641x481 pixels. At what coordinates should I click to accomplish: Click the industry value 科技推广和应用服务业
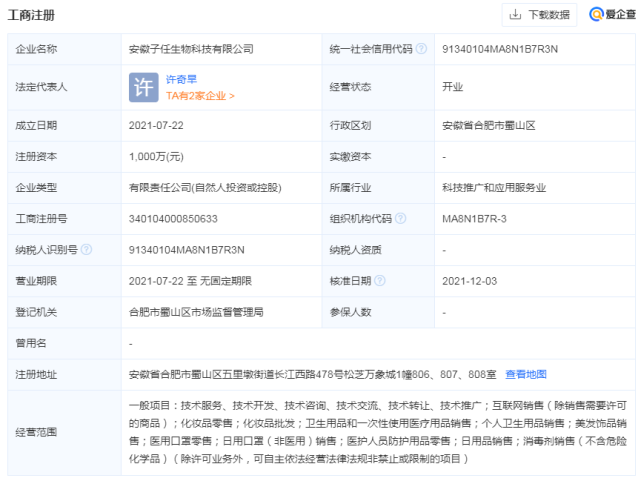tap(494, 188)
